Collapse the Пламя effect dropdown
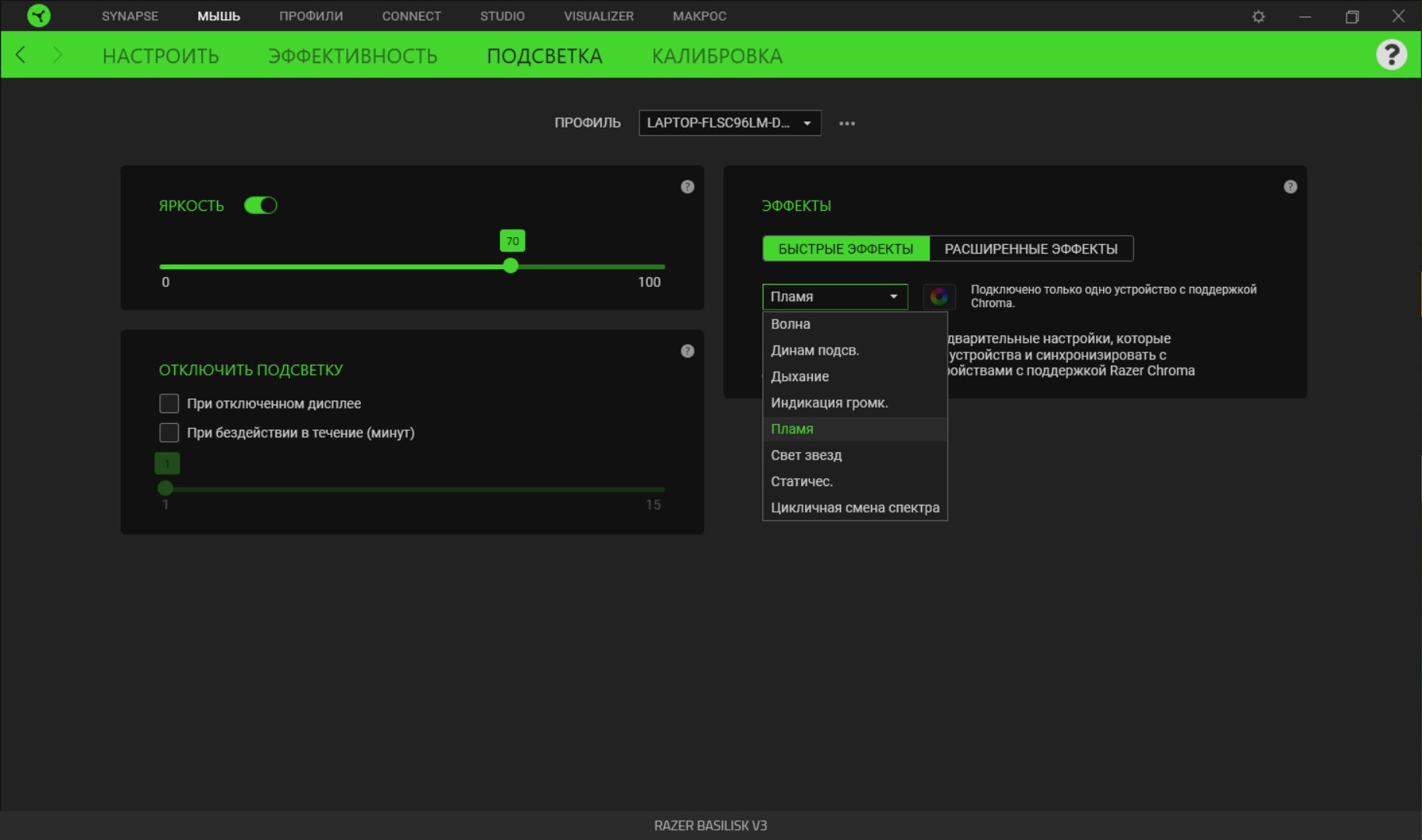1422x840 pixels. point(835,296)
